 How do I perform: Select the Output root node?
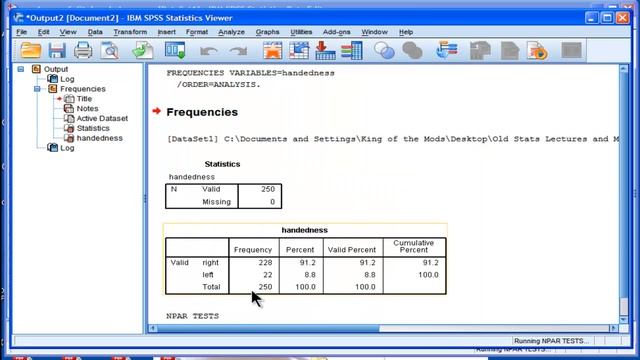[x=56, y=69]
